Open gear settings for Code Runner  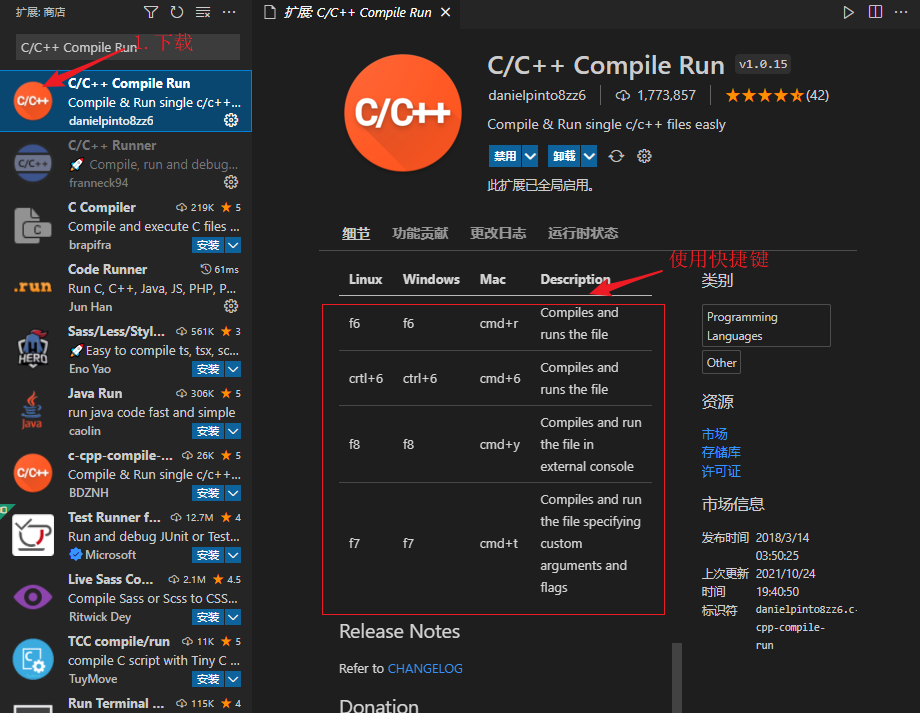[231, 306]
